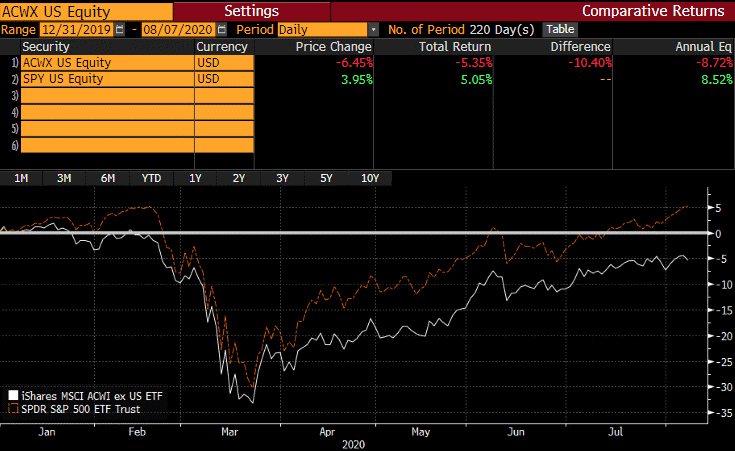Click USD currency cell for ACWX

(225, 63)
